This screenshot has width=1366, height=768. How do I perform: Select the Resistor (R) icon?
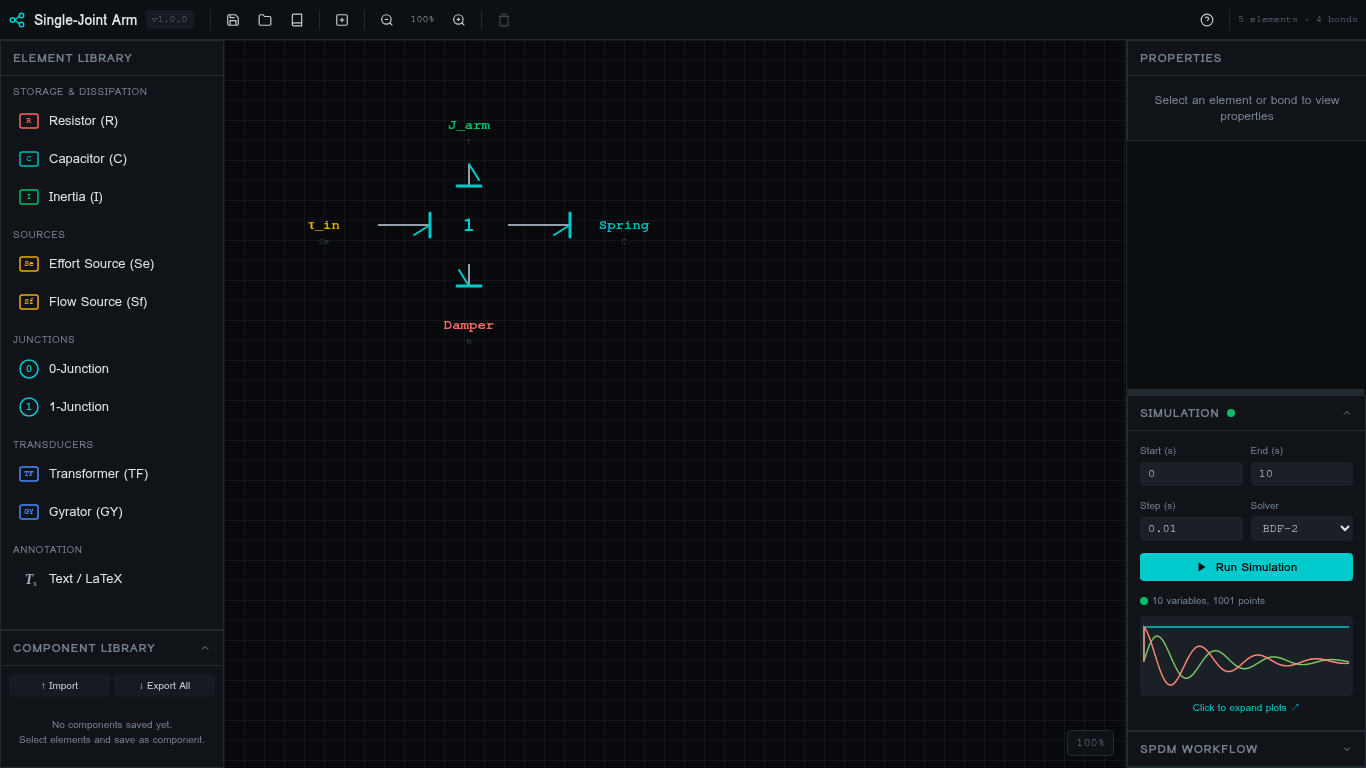(29, 121)
